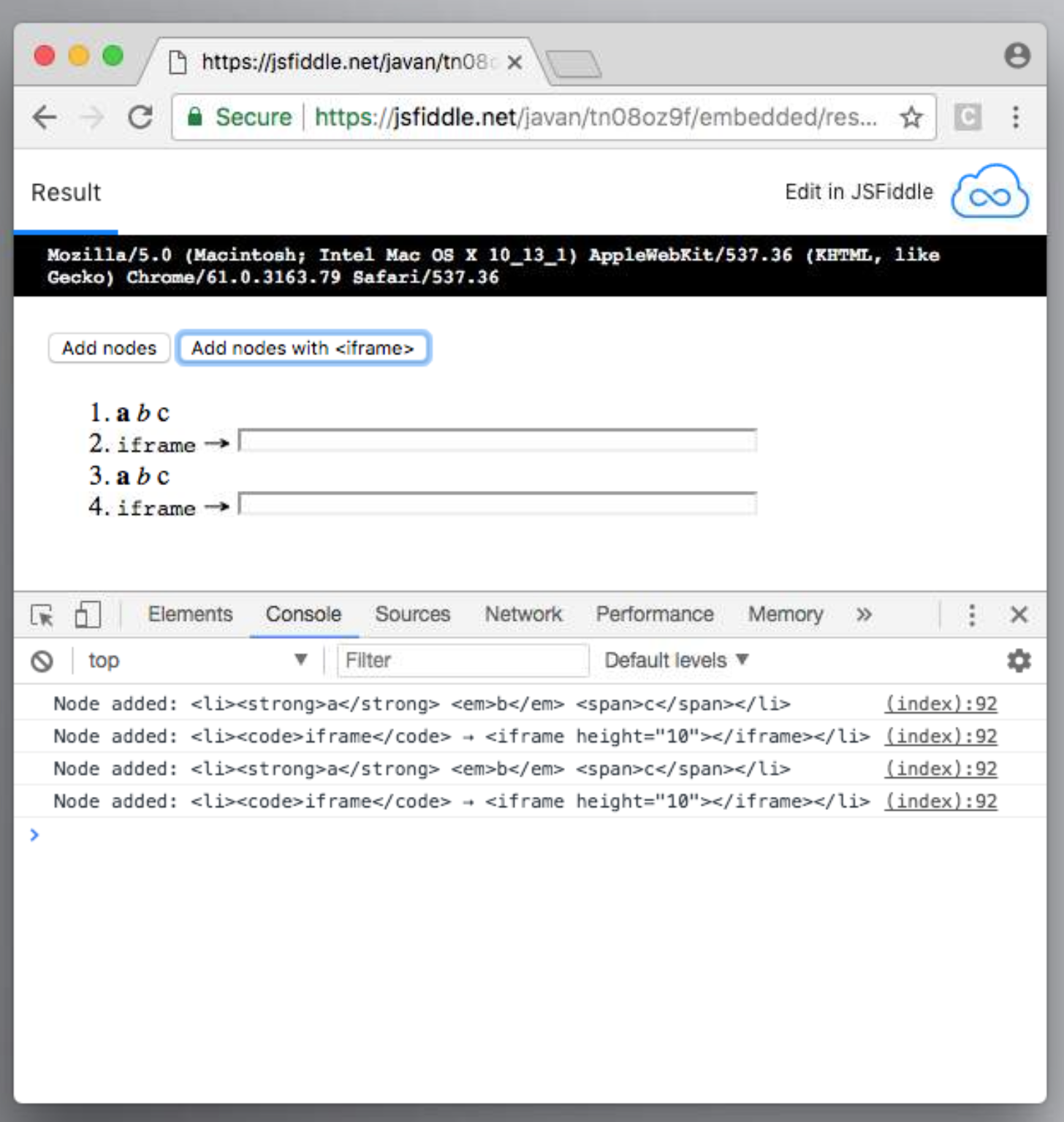Follow the Edit in JSFiddle link
The width and height of the screenshot is (1064, 1122).
tap(859, 191)
